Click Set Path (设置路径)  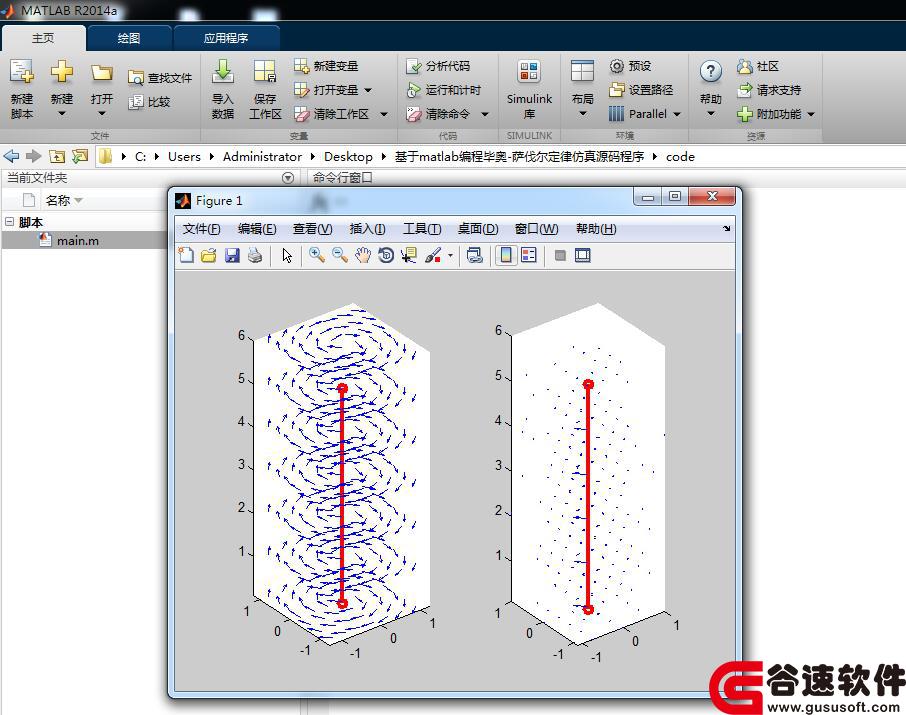[x=641, y=90]
